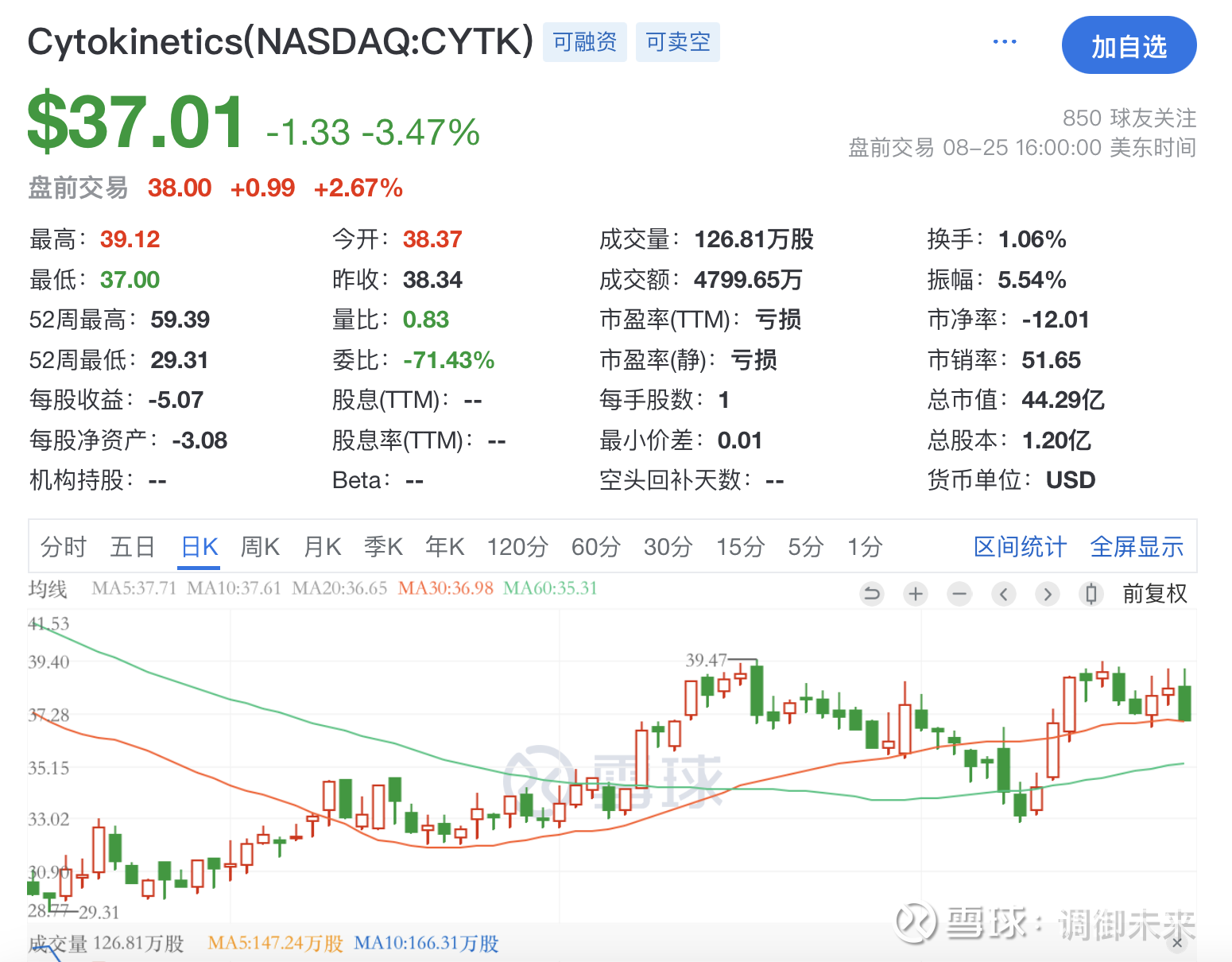The image size is (1232, 962).
Task: Toggle the candlestick chart style icon
Action: tap(1091, 594)
